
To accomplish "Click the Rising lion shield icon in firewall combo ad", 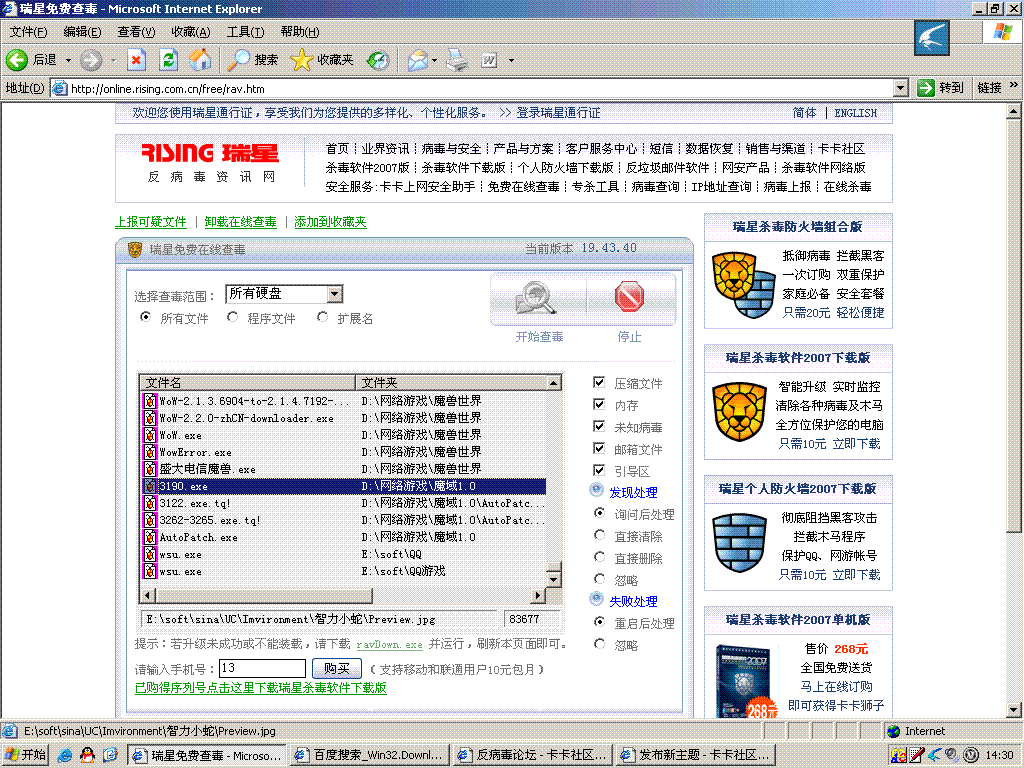I will [x=743, y=285].
